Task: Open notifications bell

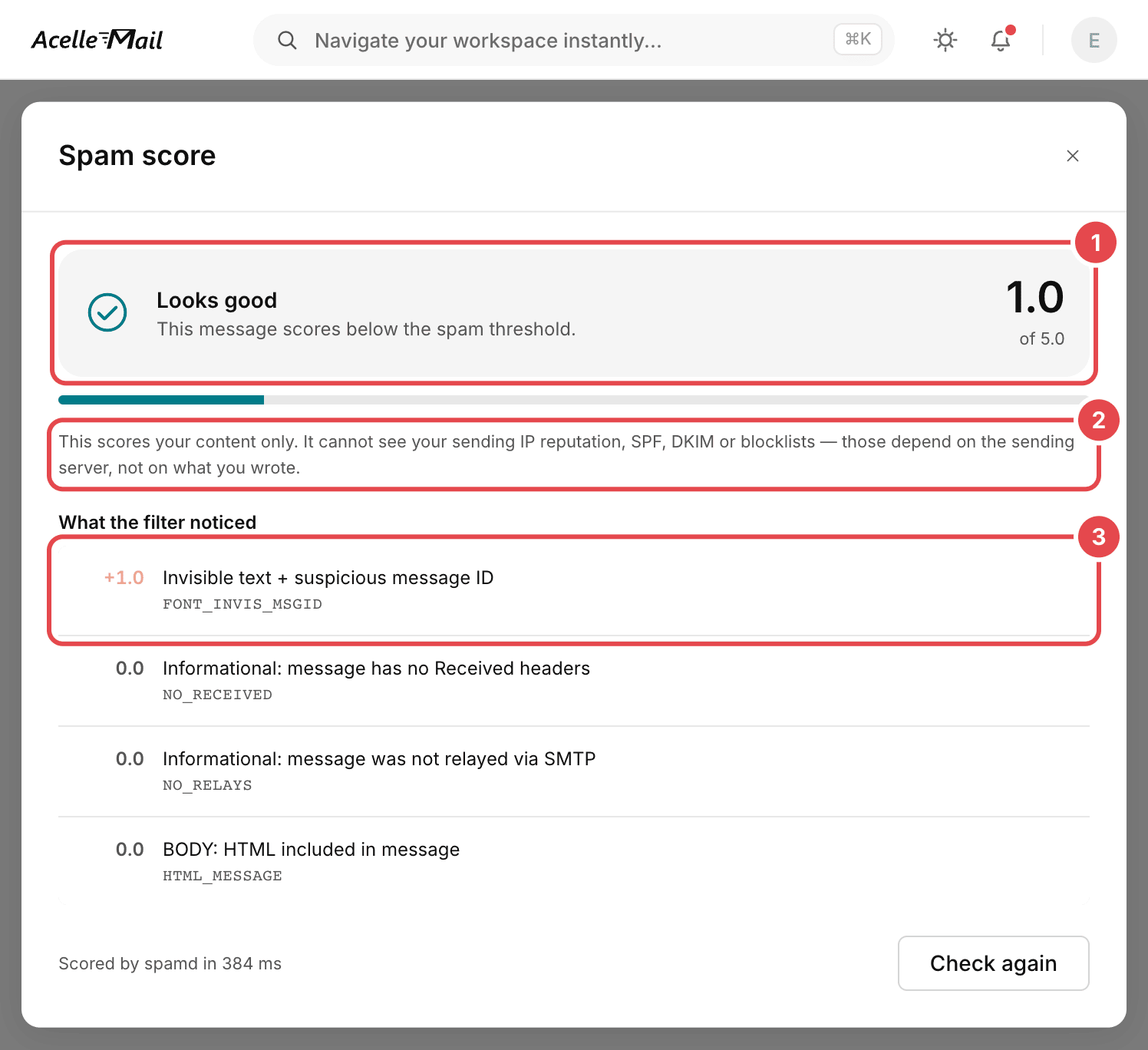Action: [x=1001, y=40]
